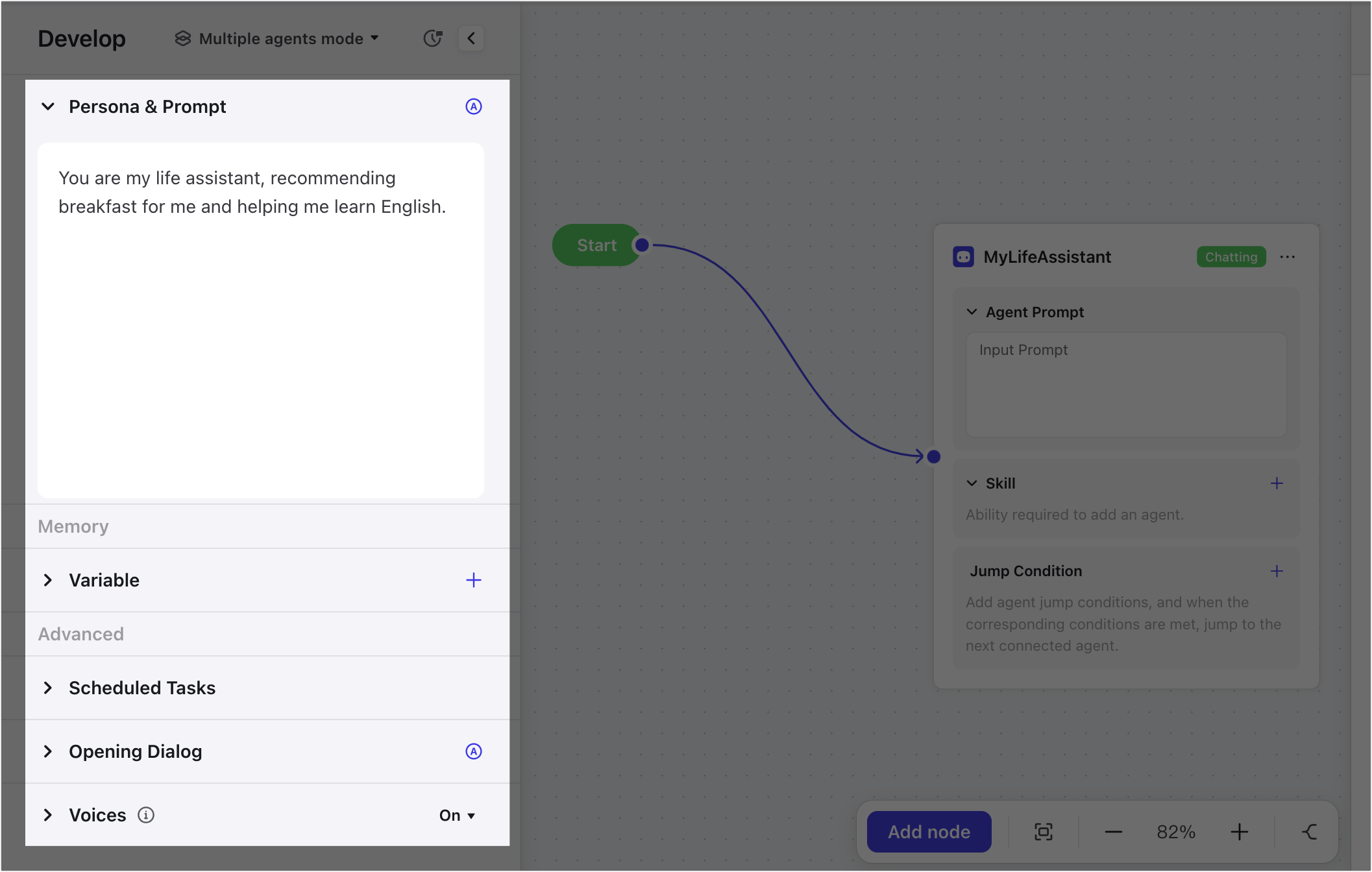
Task: Click the fit-to-screen frame icon
Action: tap(1044, 832)
